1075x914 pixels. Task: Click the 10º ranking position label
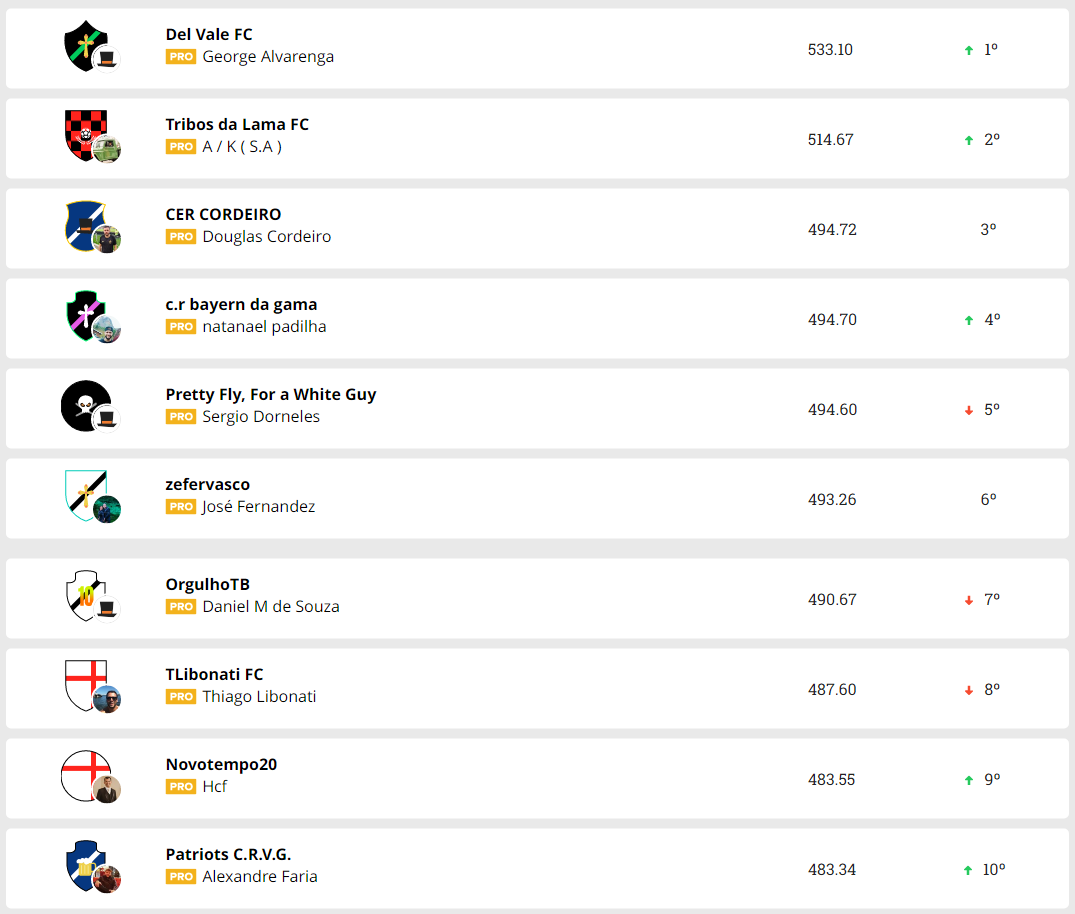(993, 870)
